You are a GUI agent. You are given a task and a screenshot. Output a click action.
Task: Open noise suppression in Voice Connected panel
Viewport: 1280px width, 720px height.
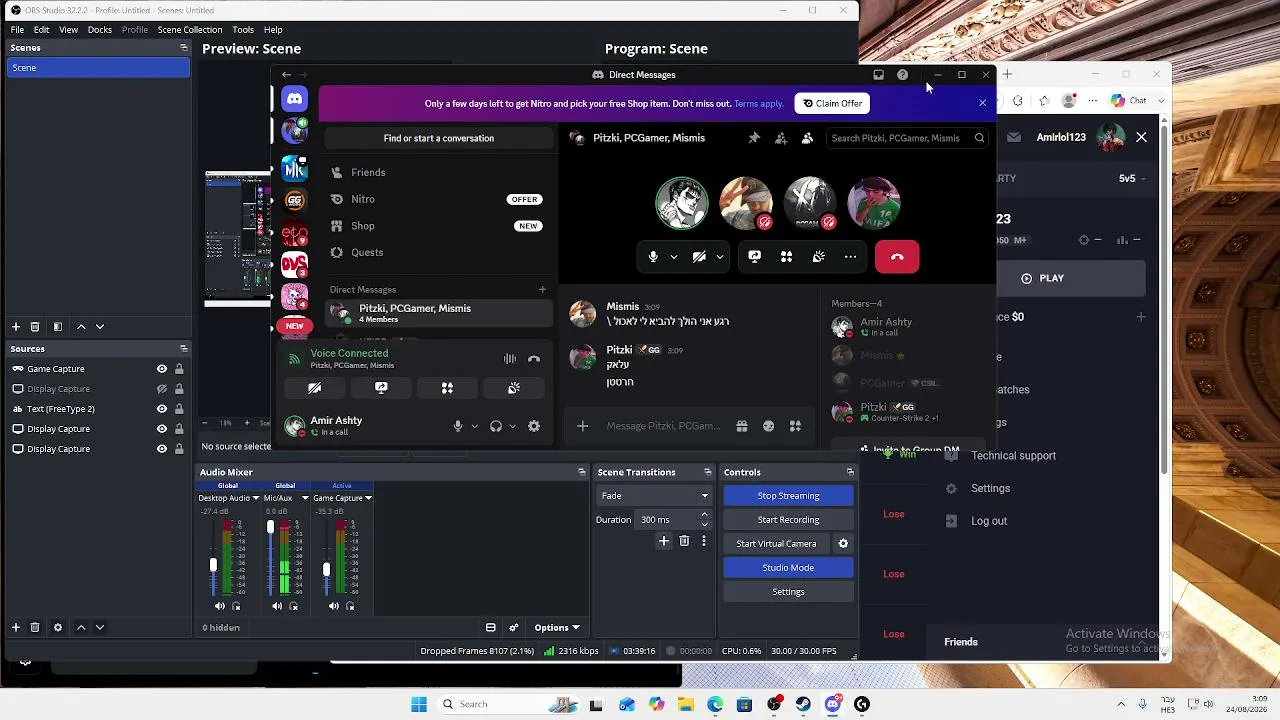510,359
